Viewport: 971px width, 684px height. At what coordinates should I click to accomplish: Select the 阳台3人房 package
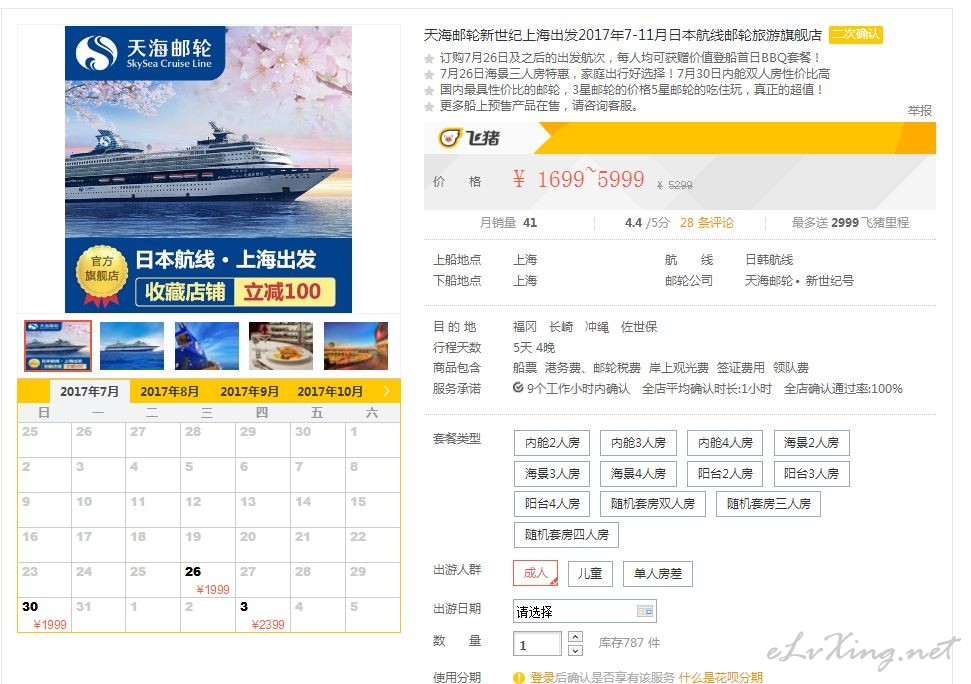coord(811,474)
